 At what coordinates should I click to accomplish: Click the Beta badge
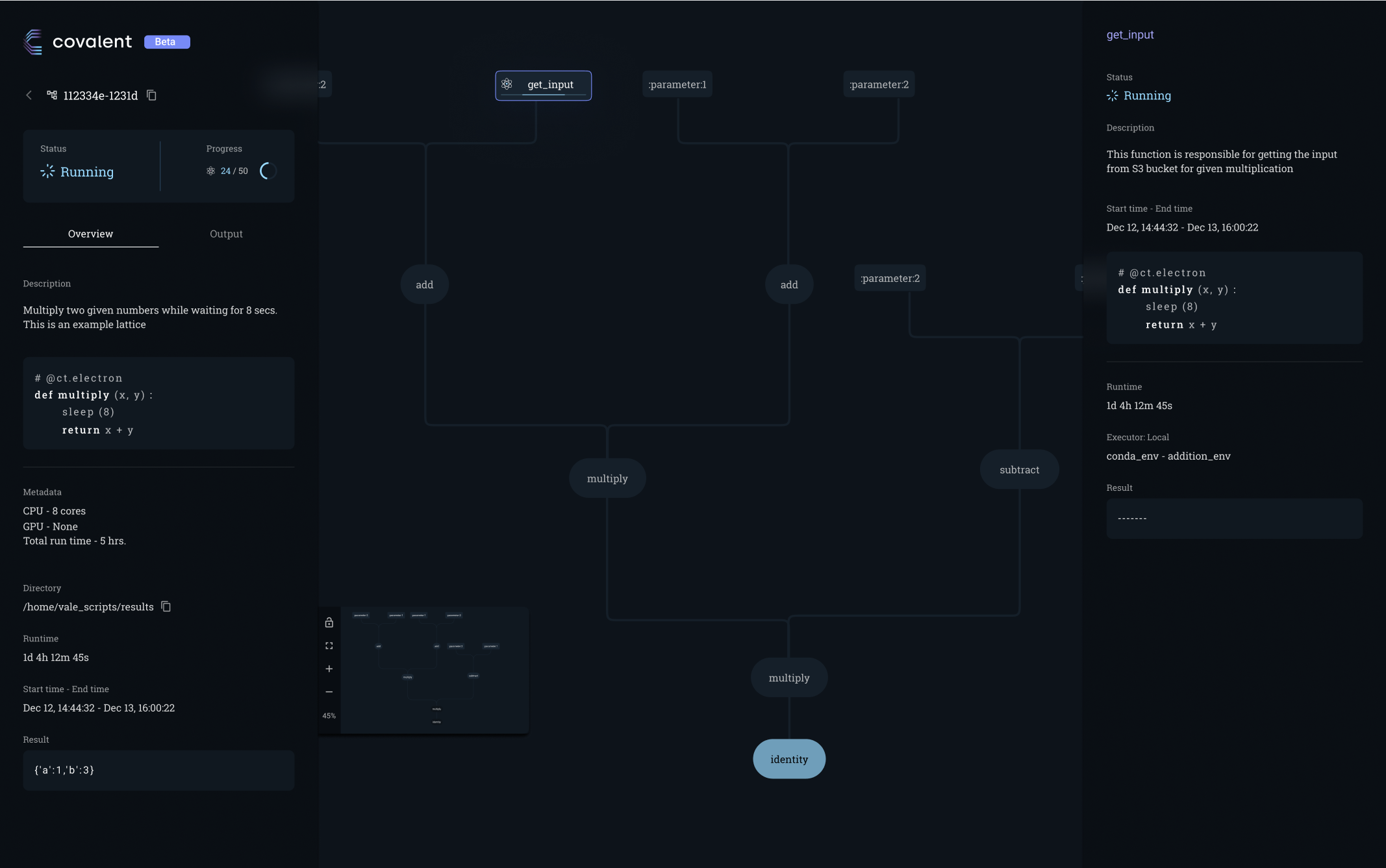pyautogui.click(x=167, y=42)
